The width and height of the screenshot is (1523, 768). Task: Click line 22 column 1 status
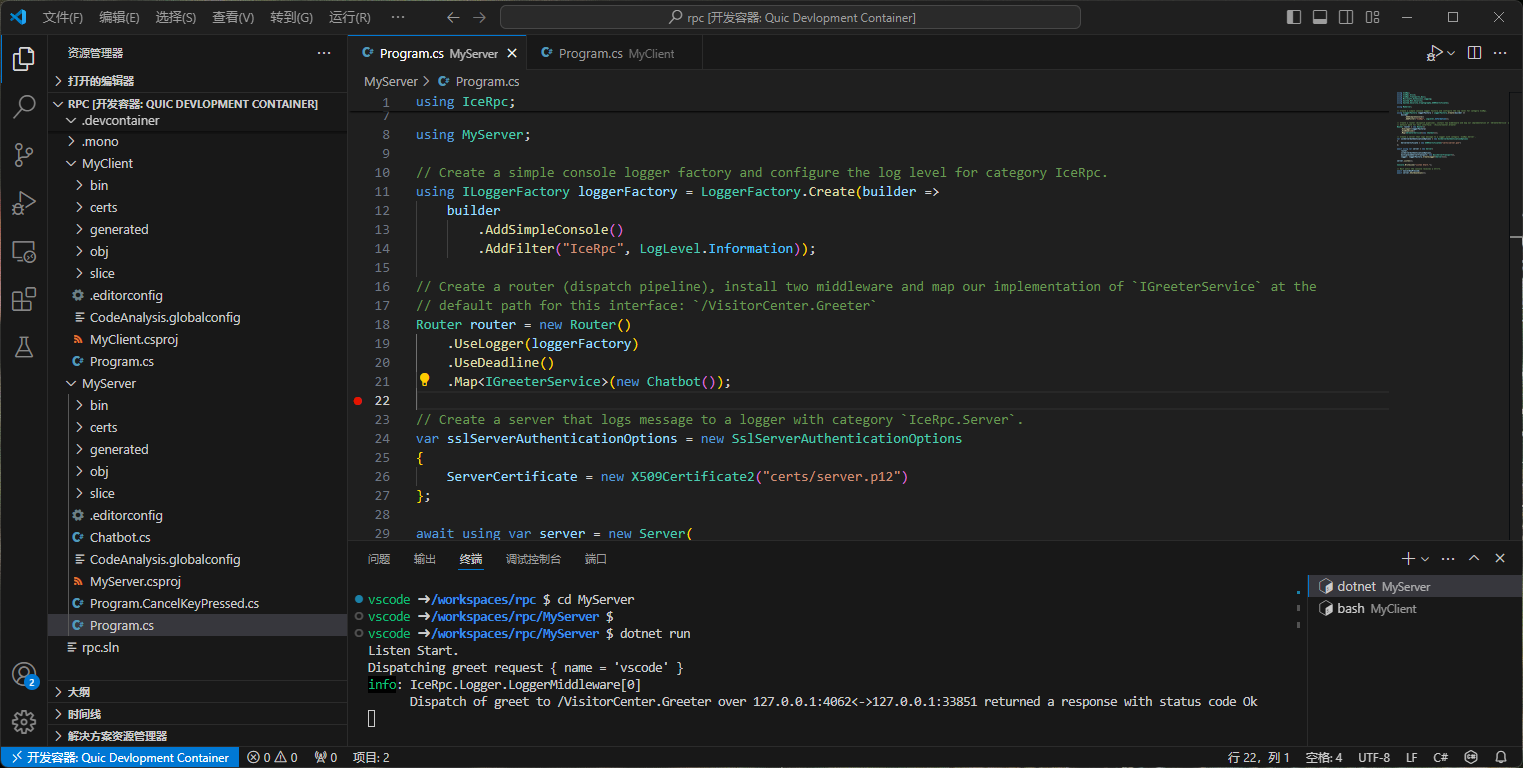(1259, 758)
